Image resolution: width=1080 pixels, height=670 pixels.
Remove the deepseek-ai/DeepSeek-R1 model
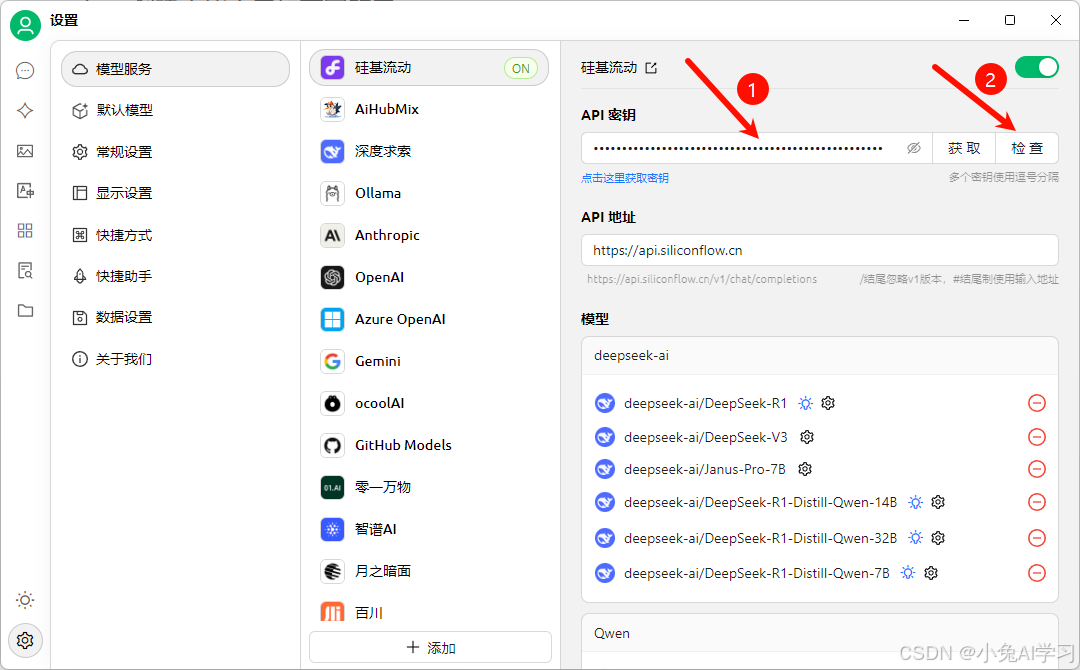click(x=1037, y=403)
